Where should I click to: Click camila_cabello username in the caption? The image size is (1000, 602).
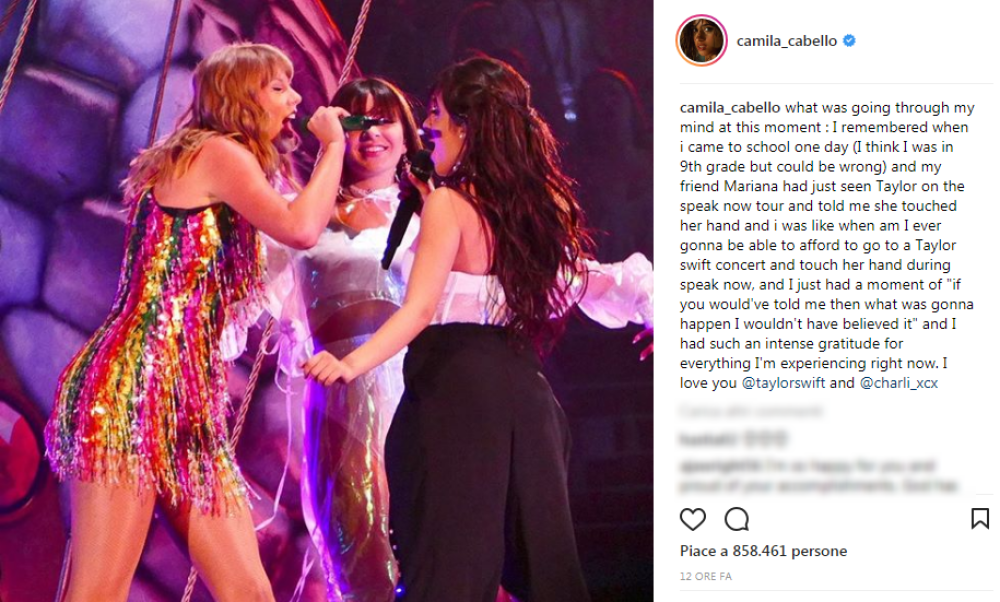[730, 108]
